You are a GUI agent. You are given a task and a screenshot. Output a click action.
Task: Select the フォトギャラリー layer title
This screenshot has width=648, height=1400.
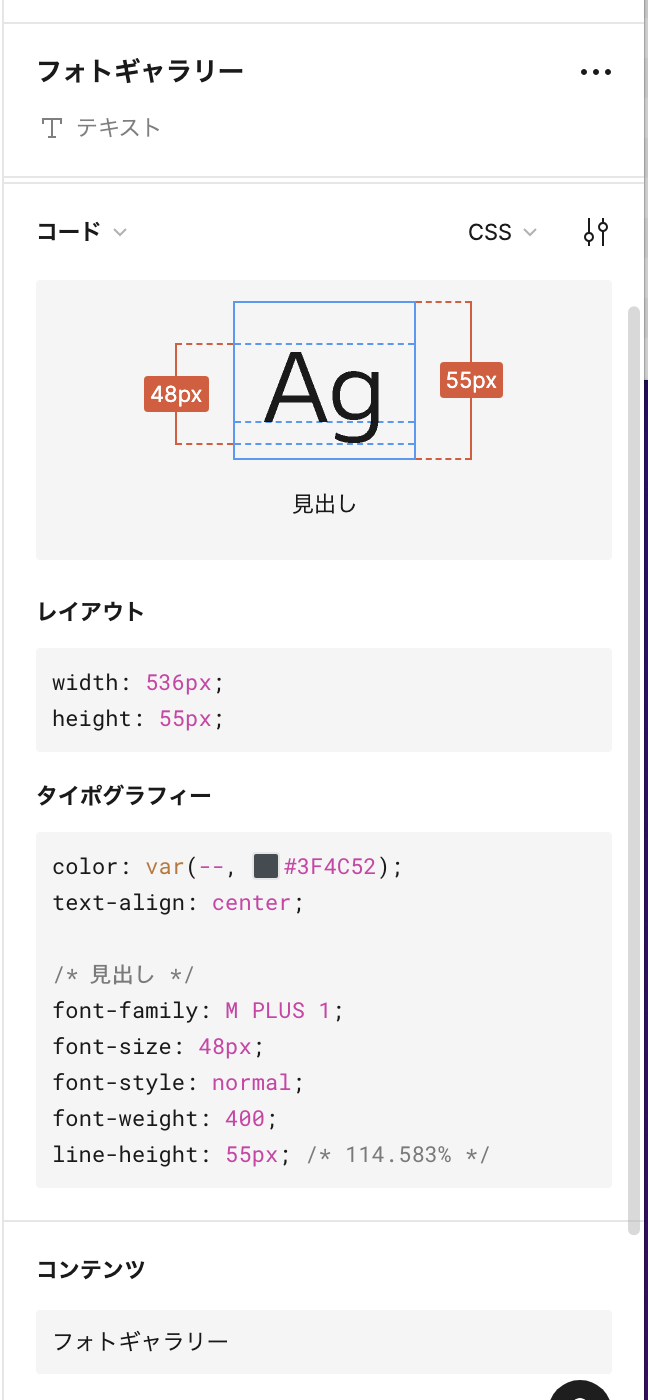tap(140, 71)
